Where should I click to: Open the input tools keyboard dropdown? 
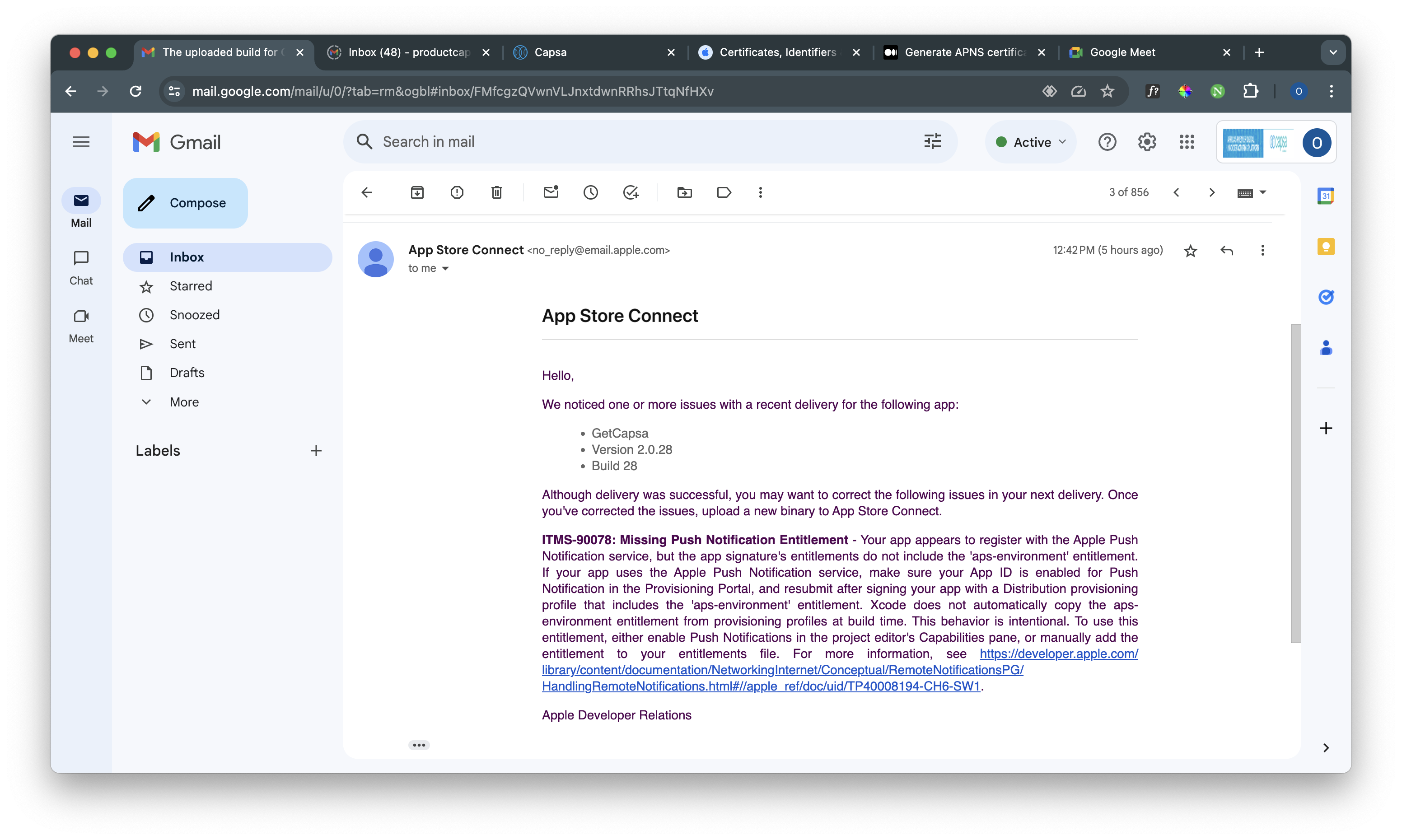(1252, 193)
